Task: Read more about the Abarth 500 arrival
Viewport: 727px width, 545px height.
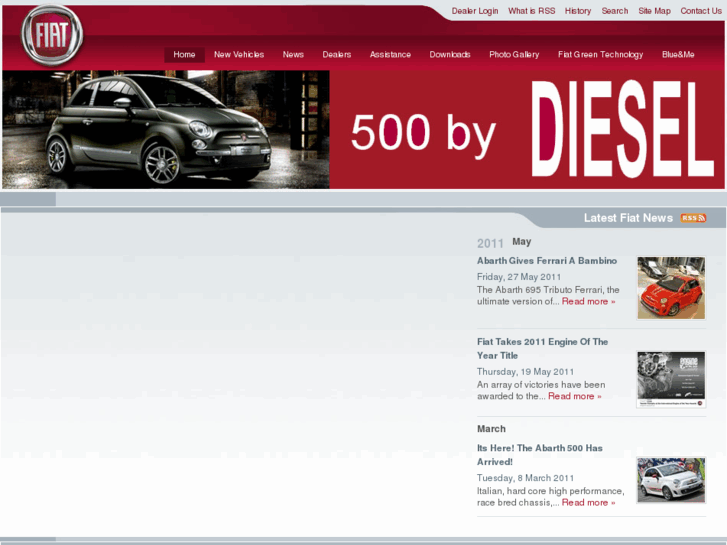Action: 588,502
